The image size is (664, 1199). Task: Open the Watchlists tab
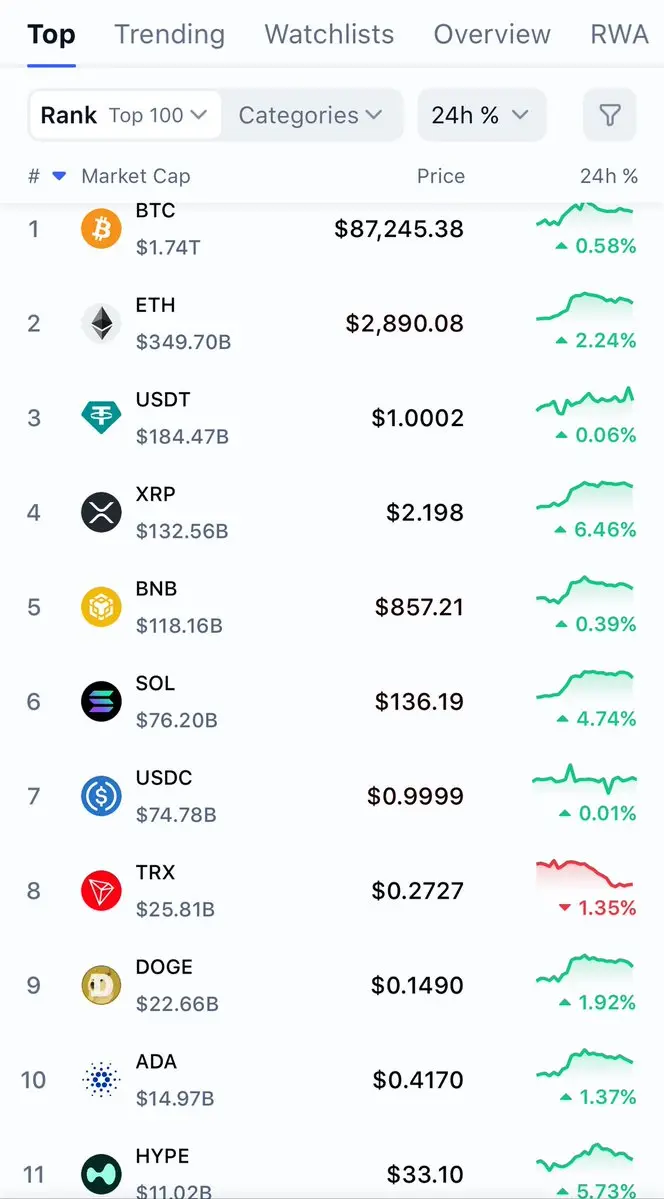329,34
